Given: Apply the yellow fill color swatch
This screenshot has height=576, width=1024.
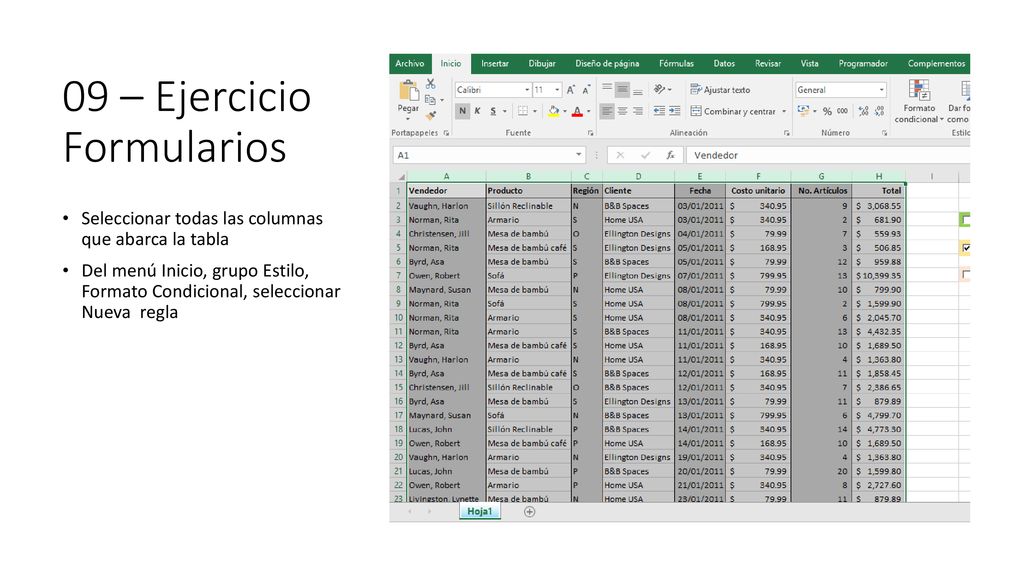Looking at the screenshot, I should tap(553, 112).
